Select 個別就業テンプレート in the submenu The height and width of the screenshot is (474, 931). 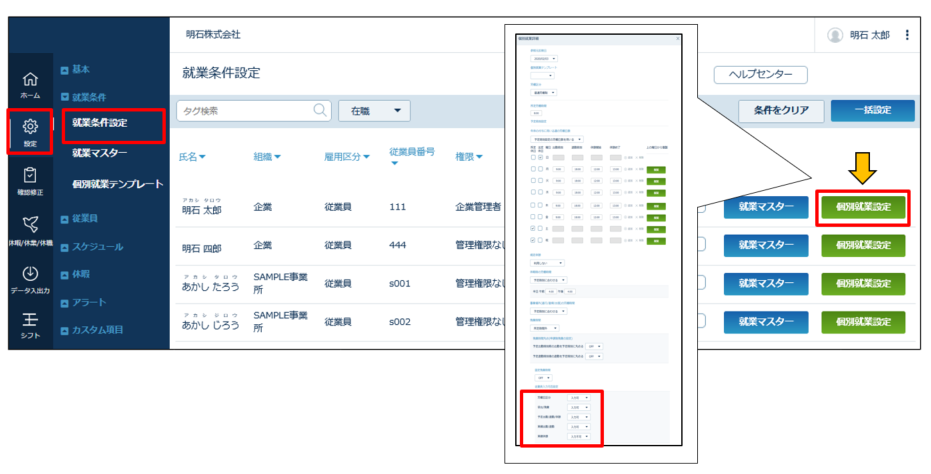point(118,184)
